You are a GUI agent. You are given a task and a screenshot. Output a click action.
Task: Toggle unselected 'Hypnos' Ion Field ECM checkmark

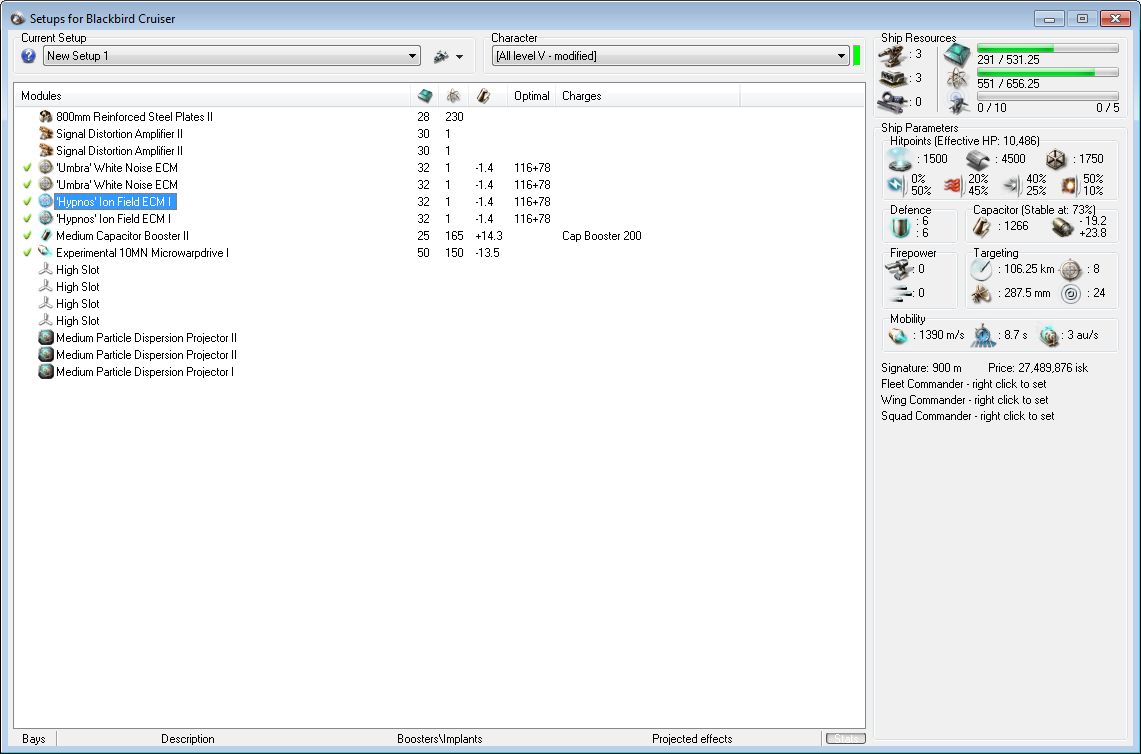tap(27, 218)
